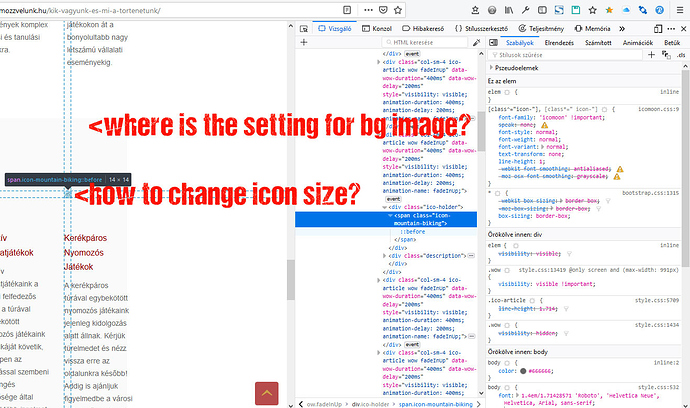Screen dimensions: 690x408
Task: Select the Szabályok rules tab
Action: point(519,43)
